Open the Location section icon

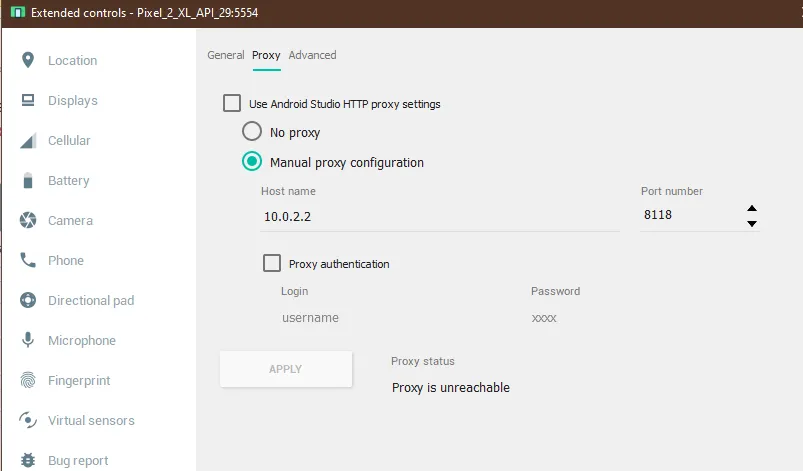28,60
